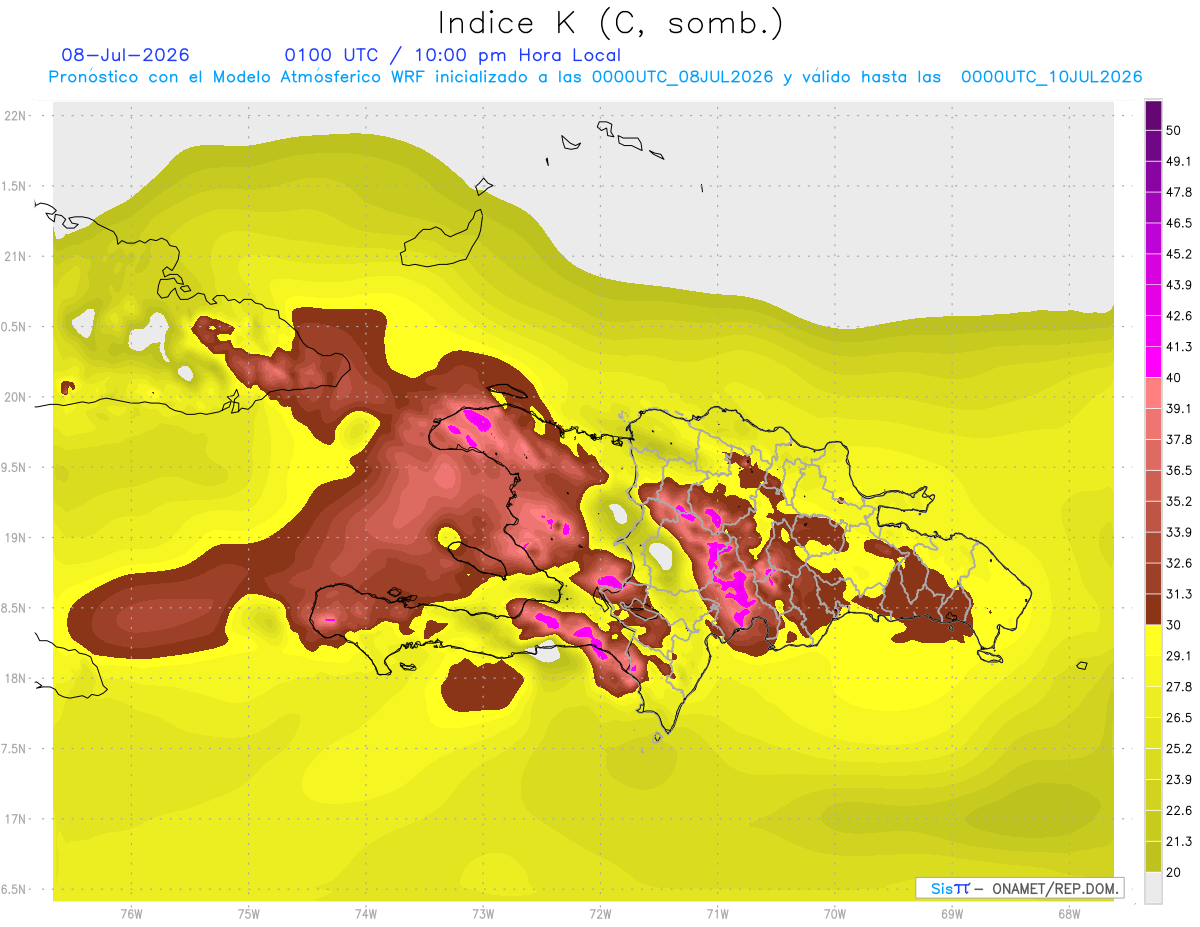Click the '26.5' colorbar label

coord(1179,718)
